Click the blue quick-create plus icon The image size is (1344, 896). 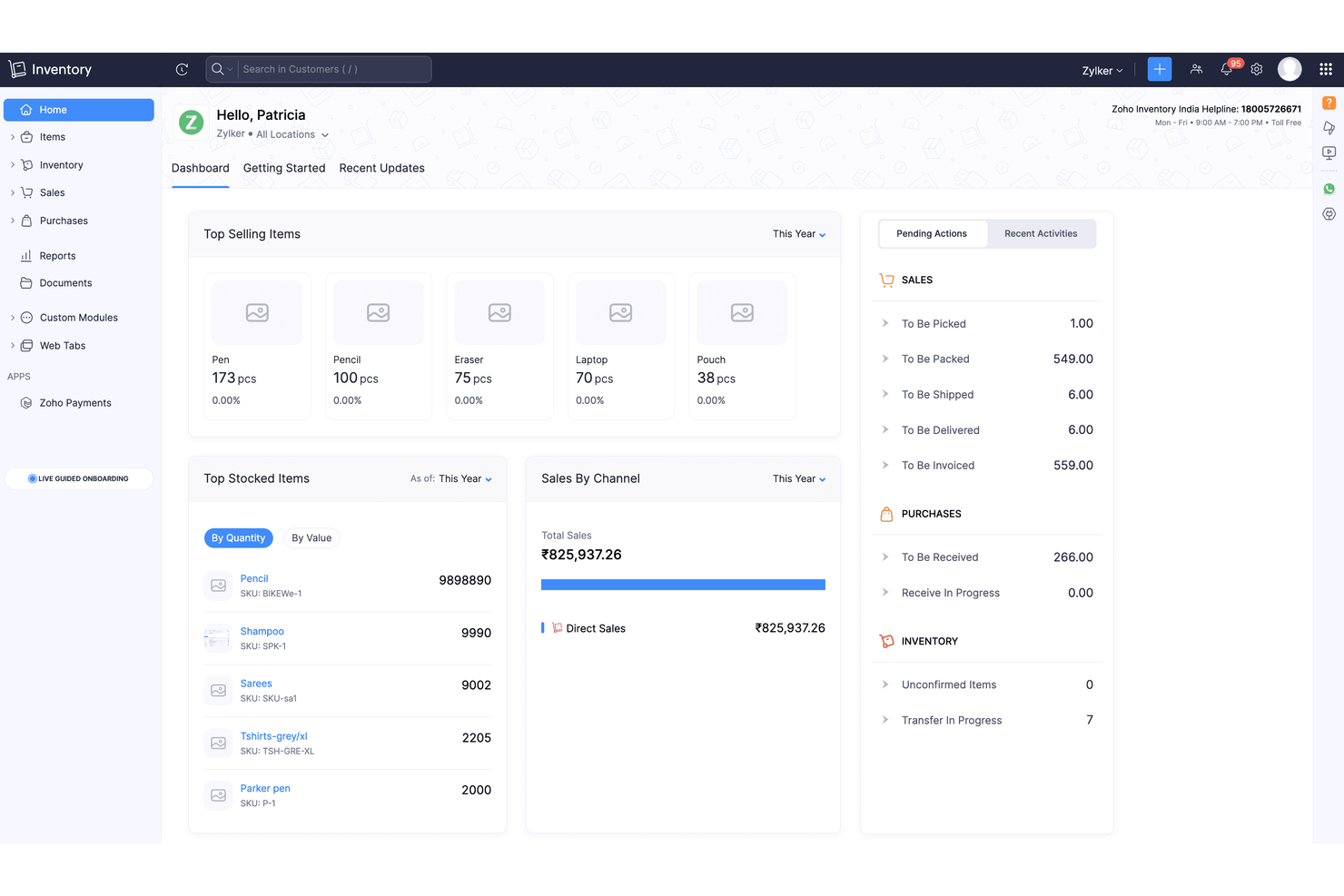pos(1159,69)
